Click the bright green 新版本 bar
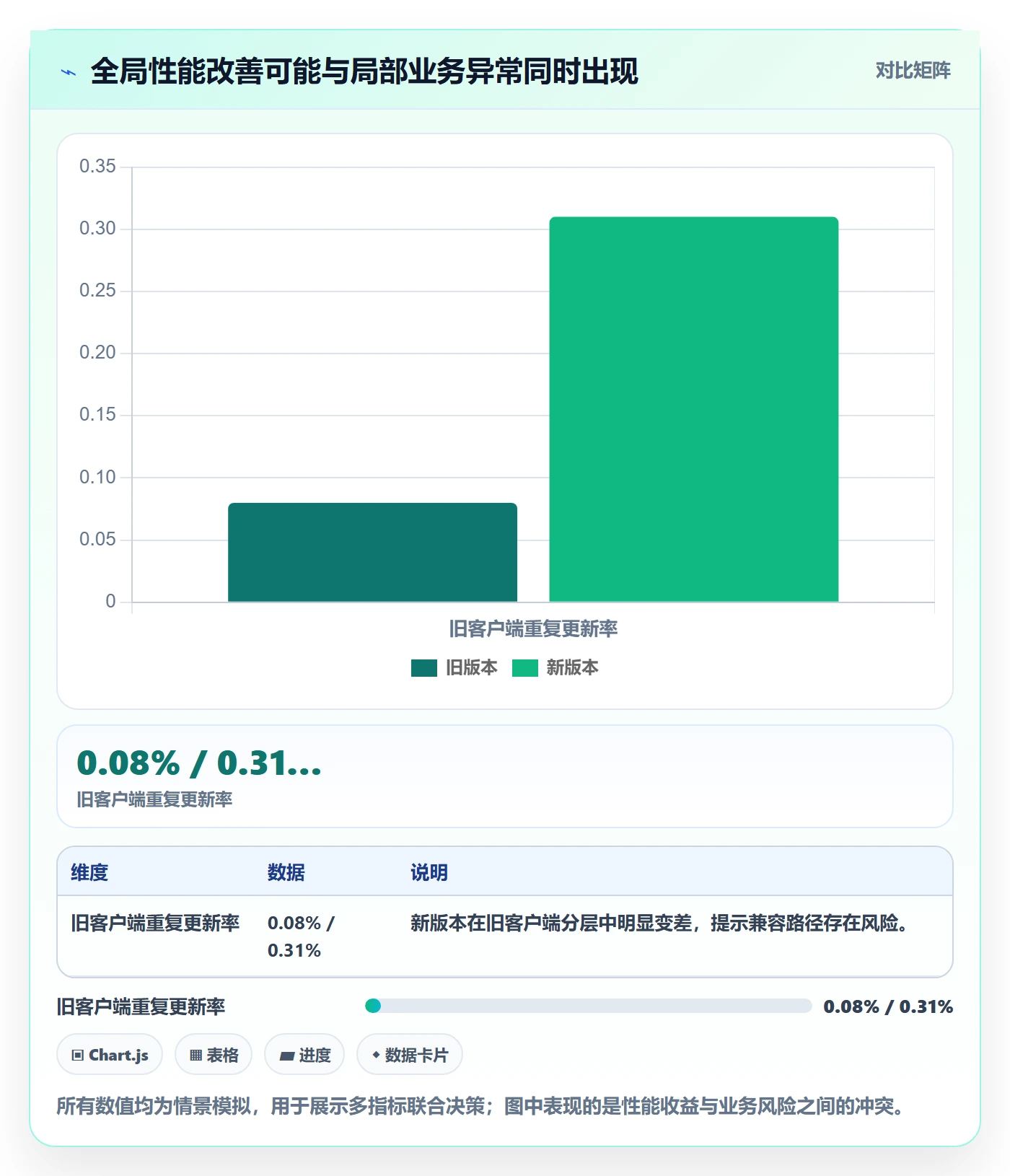 point(693,409)
